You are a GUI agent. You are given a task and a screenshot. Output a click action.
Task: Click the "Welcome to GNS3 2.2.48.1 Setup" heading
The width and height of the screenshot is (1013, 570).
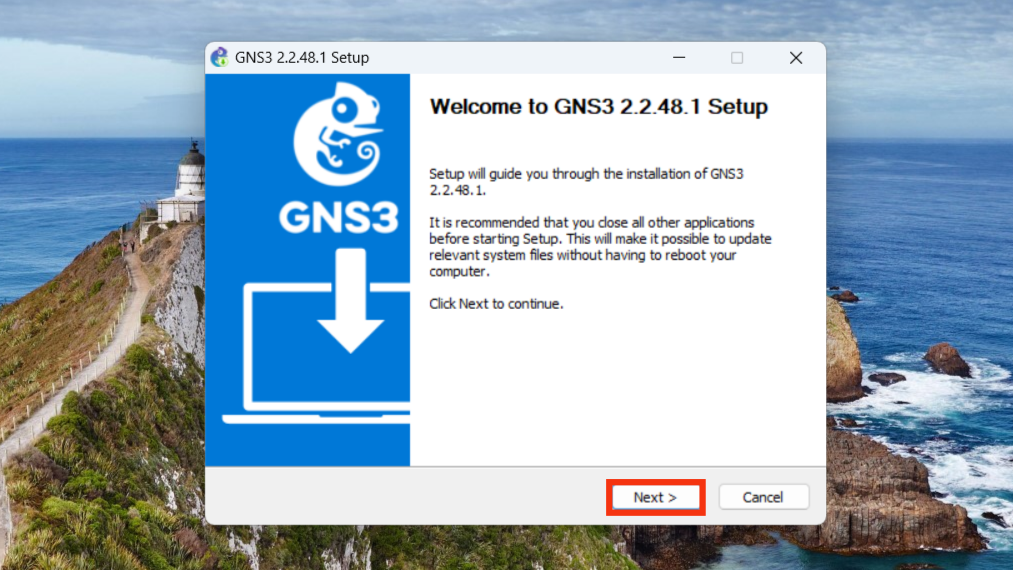(598, 107)
